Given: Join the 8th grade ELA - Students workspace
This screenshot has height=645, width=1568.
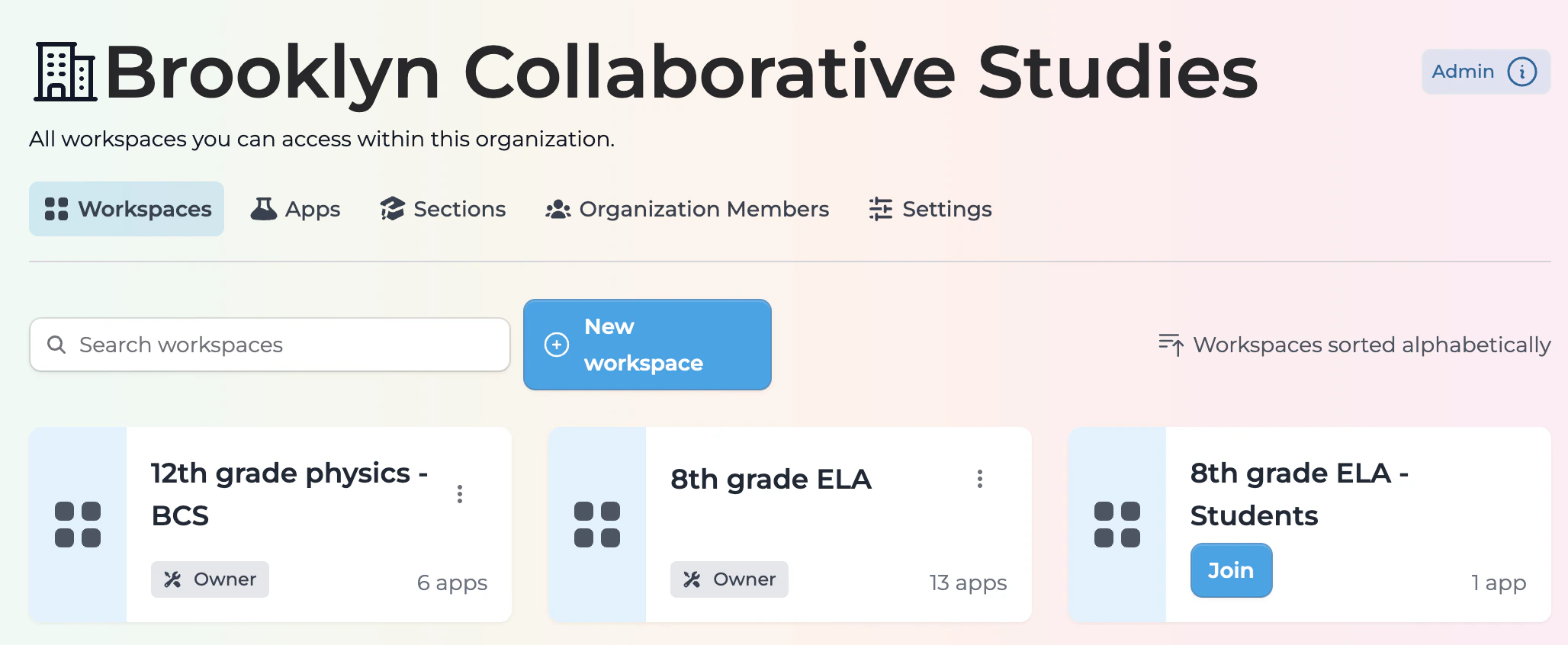Looking at the screenshot, I should (1231, 570).
